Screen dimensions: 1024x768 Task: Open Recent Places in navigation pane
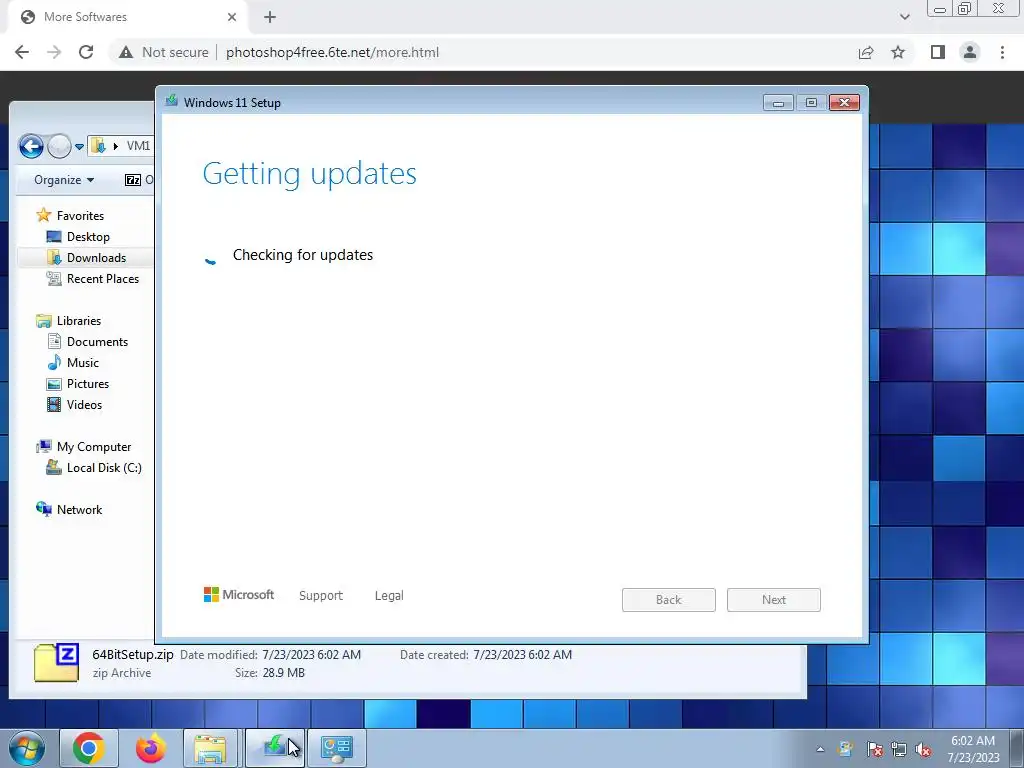[x=93, y=278]
